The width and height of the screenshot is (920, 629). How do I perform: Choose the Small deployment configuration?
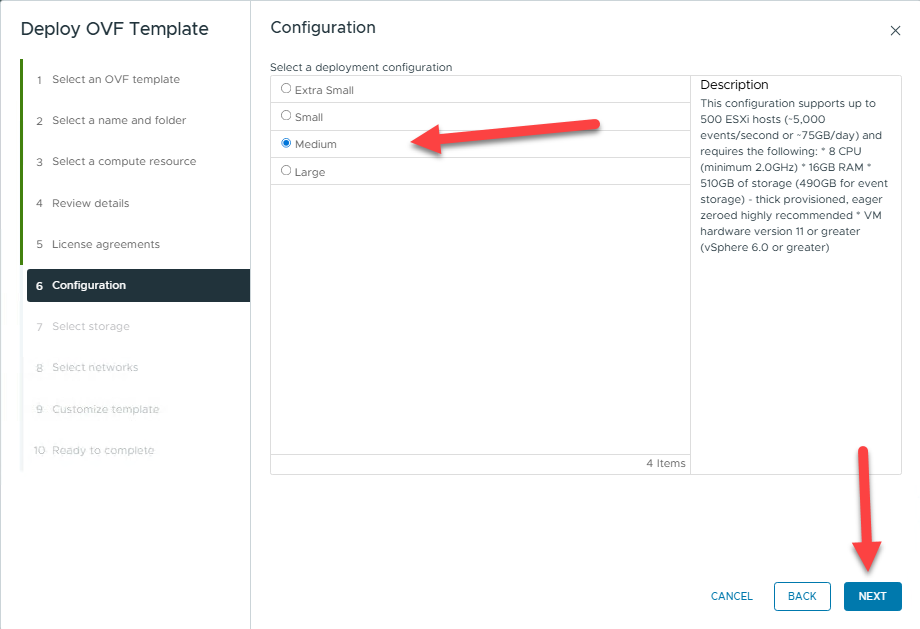(287, 116)
